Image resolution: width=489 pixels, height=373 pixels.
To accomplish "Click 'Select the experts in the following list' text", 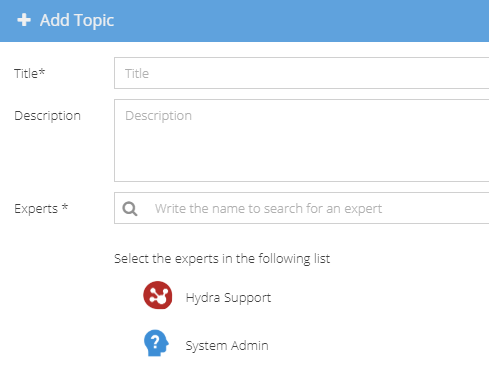I will tap(222, 259).
